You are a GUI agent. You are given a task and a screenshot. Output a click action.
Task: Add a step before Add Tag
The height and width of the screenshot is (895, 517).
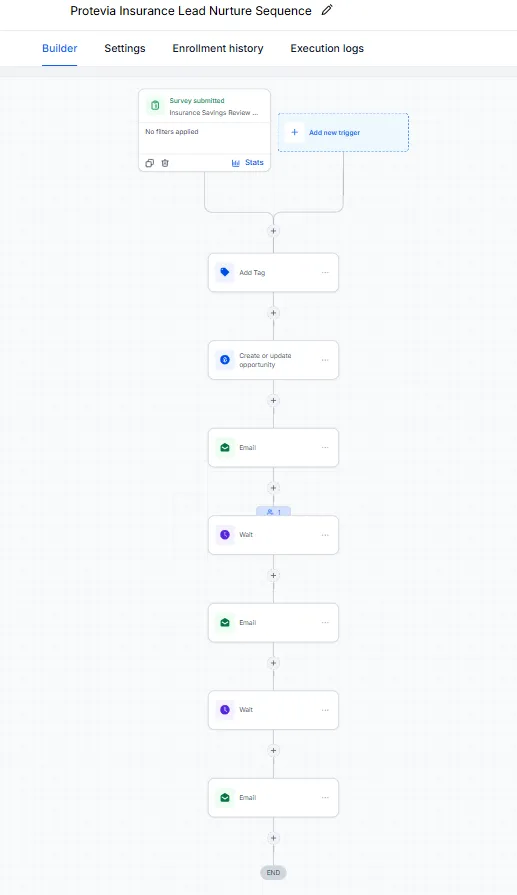click(x=273, y=231)
